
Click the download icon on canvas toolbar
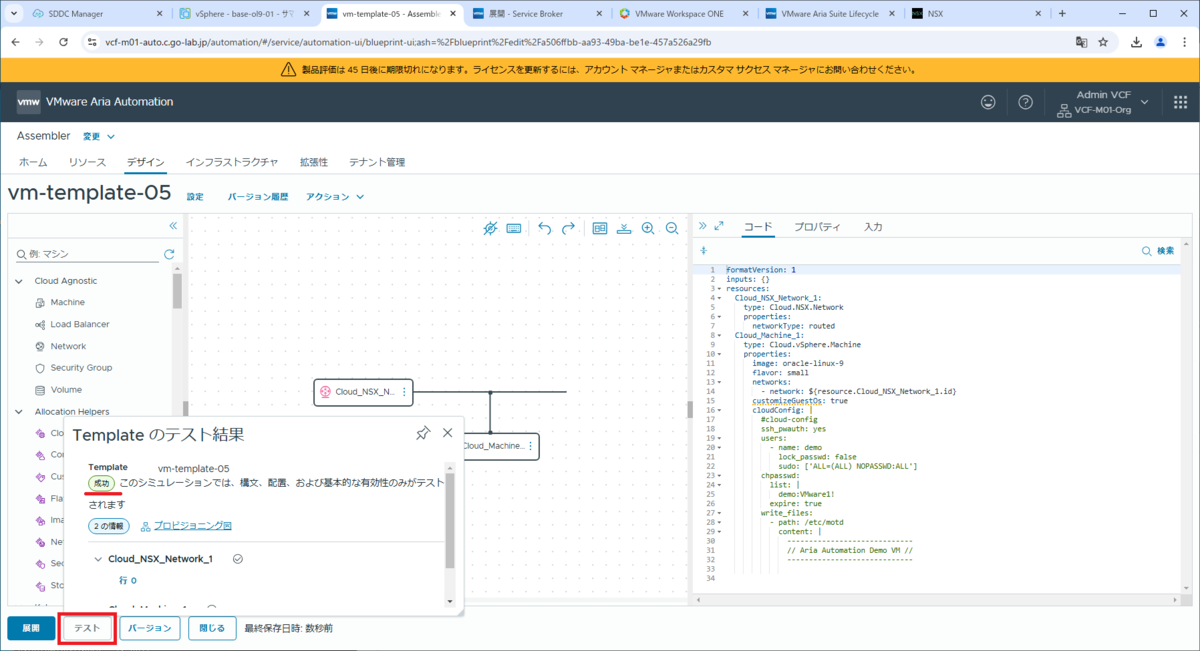[624, 228]
